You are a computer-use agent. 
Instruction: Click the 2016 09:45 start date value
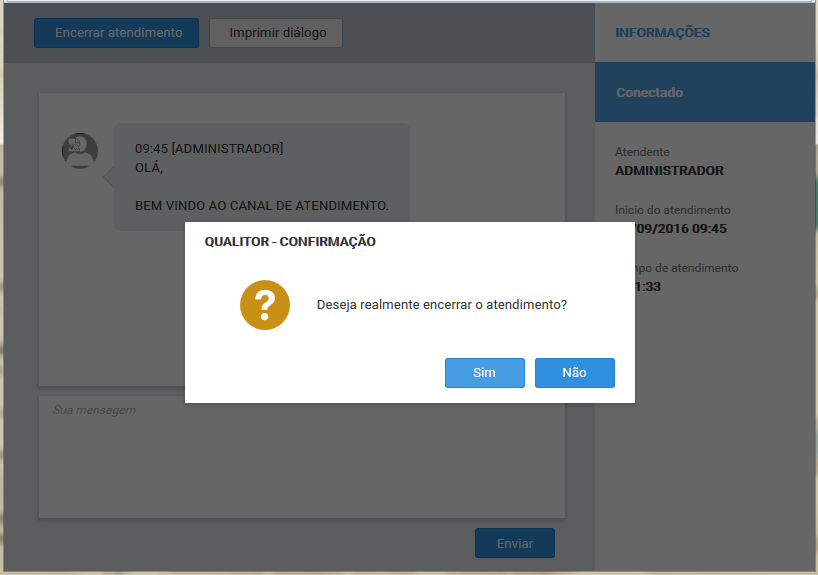(685, 229)
